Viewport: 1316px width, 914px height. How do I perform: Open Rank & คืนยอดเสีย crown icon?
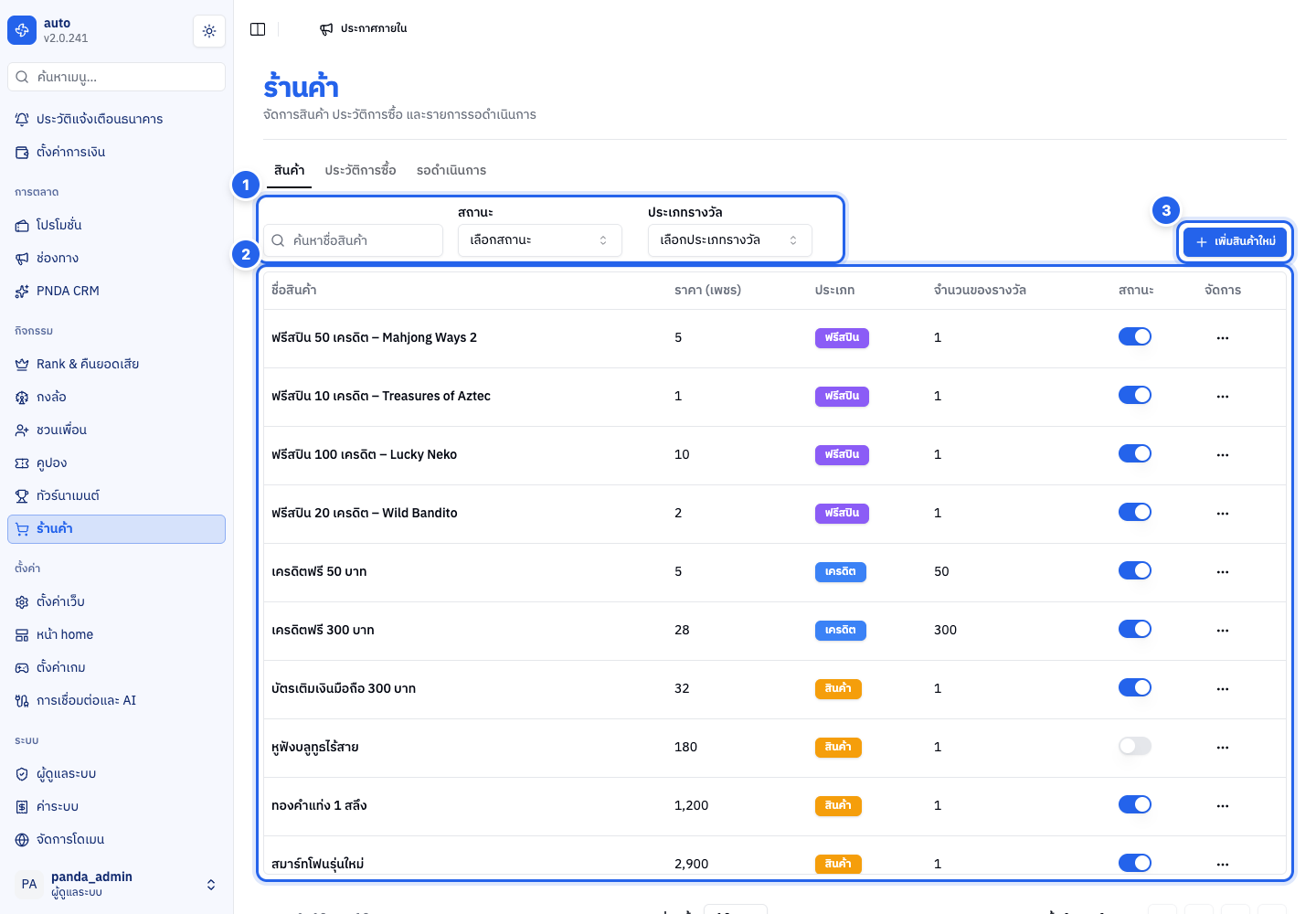[22, 364]
